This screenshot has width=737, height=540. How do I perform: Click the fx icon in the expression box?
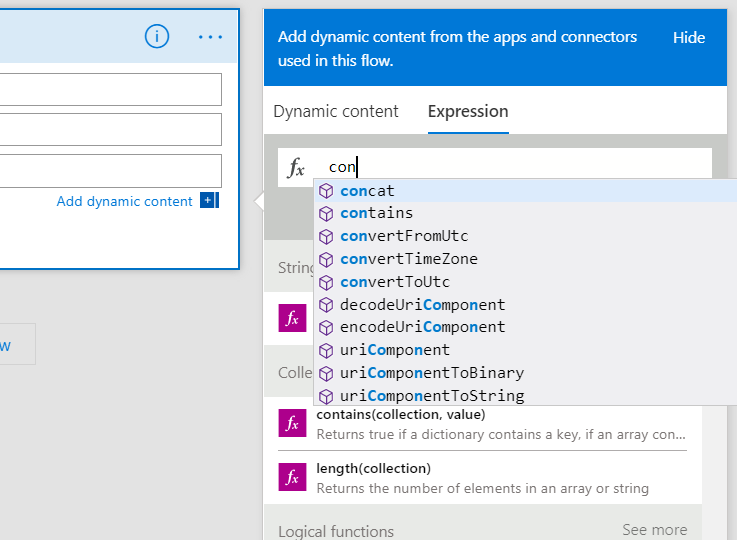tap(296, 168)
